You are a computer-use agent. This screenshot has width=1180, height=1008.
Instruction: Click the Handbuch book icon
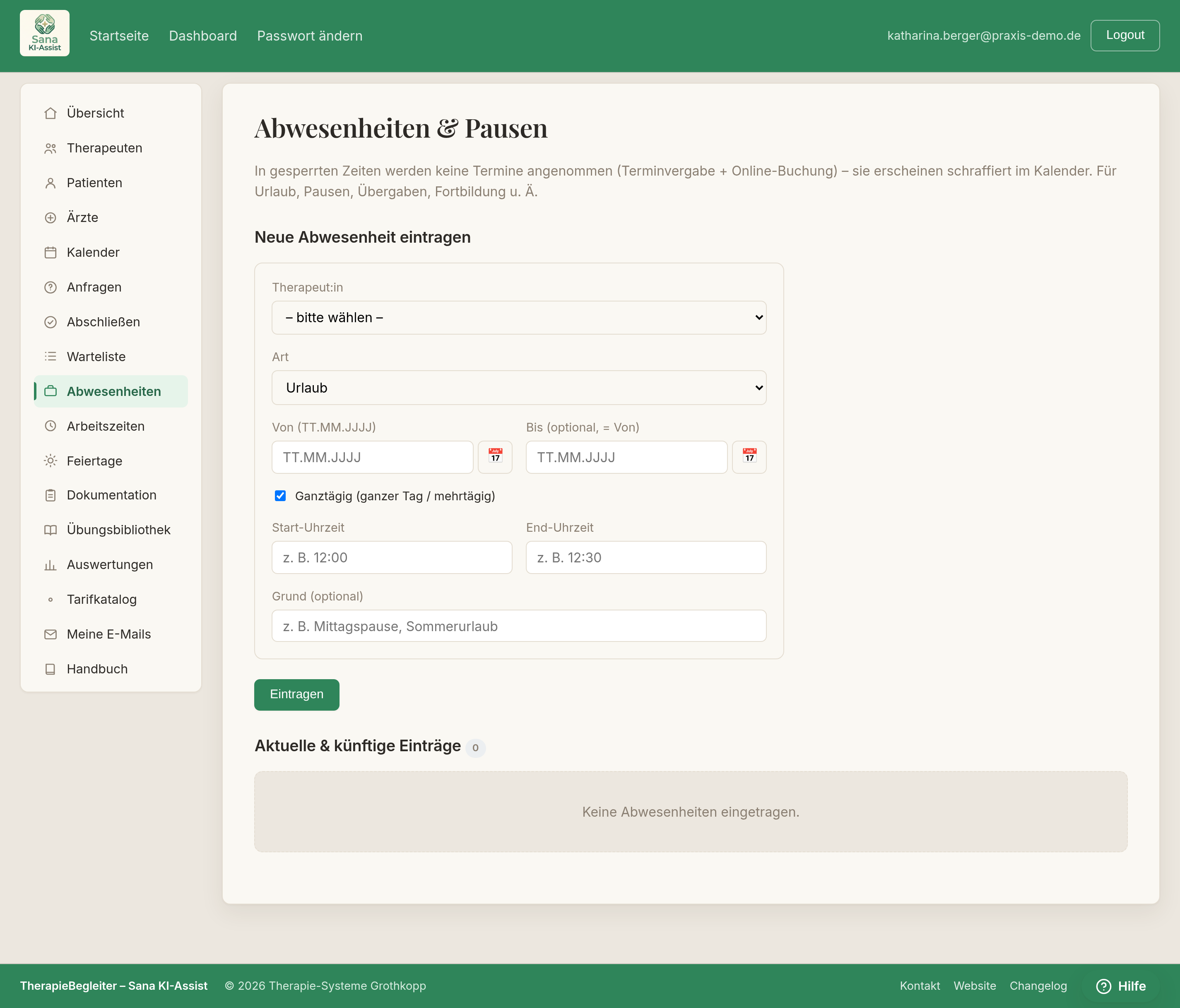(x=51, y=668)
